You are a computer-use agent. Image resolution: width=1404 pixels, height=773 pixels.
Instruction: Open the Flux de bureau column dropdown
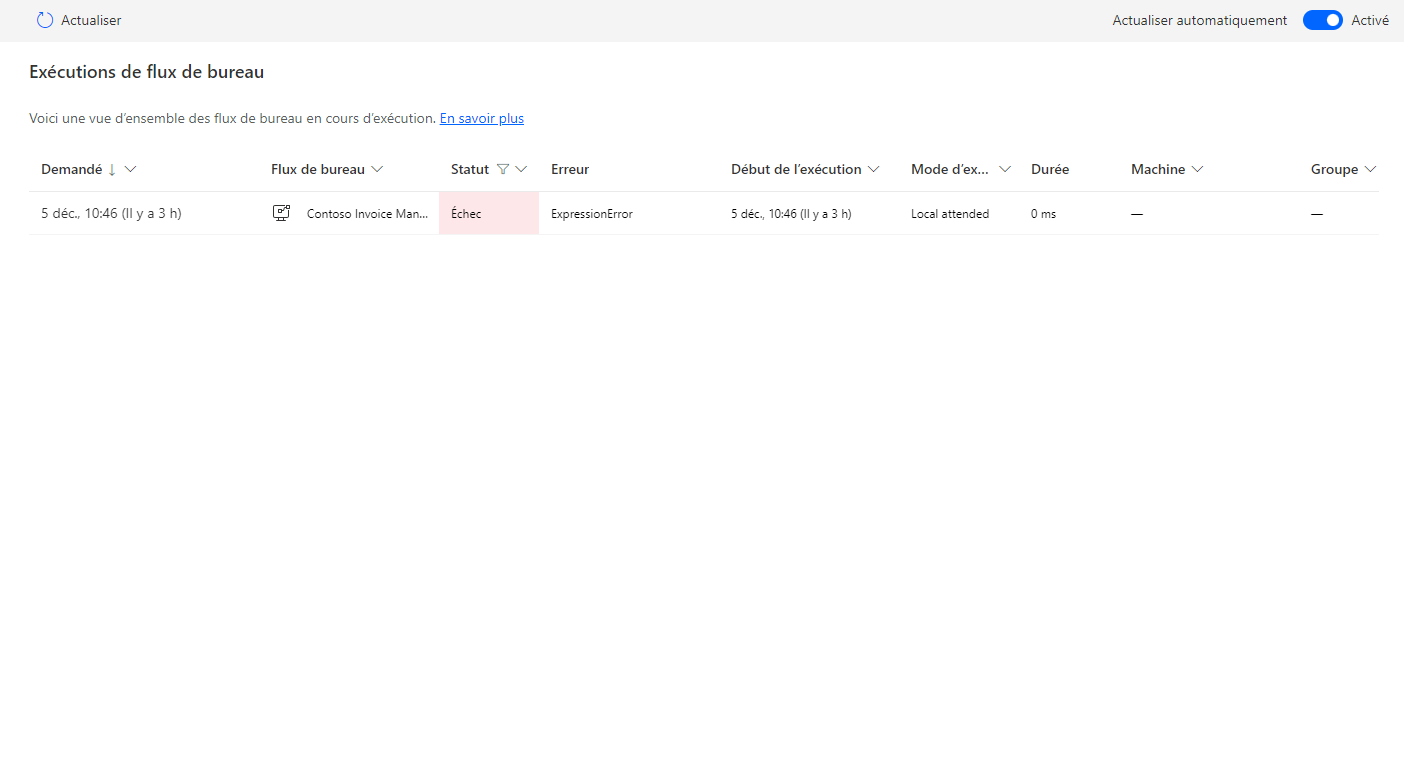[377, 169]
